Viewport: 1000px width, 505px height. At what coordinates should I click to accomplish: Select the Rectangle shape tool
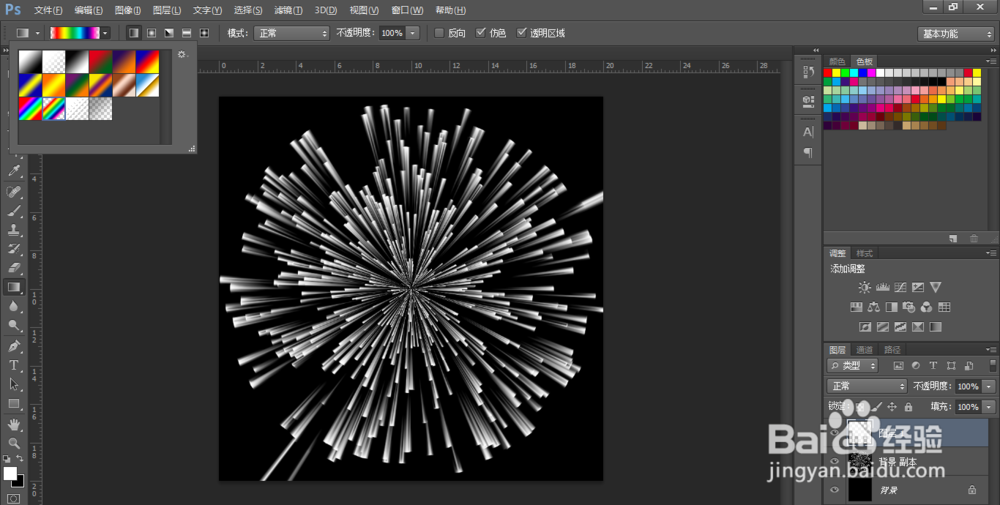[x=14, y=404]
